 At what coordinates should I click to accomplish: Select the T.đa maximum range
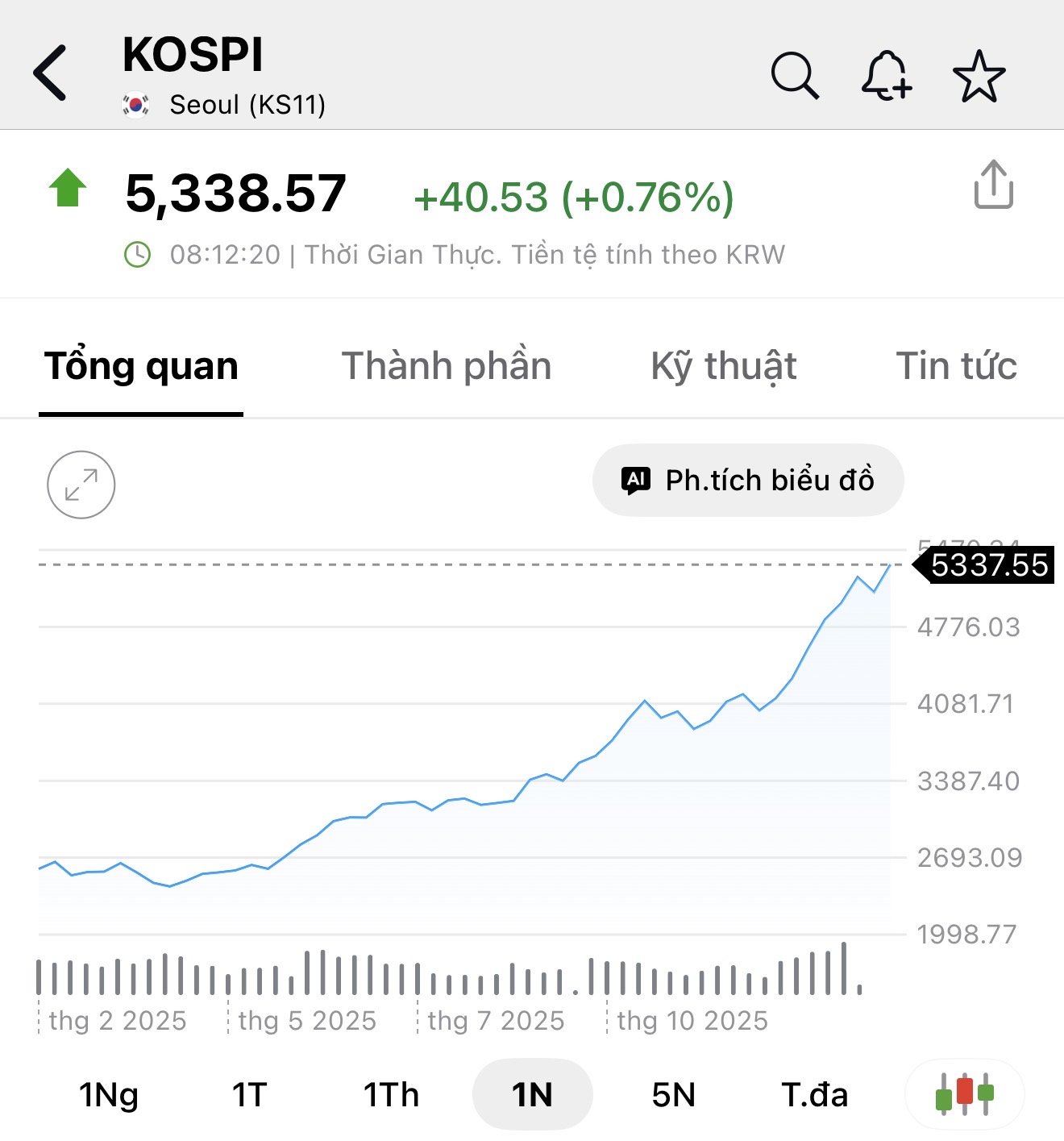814,1095
